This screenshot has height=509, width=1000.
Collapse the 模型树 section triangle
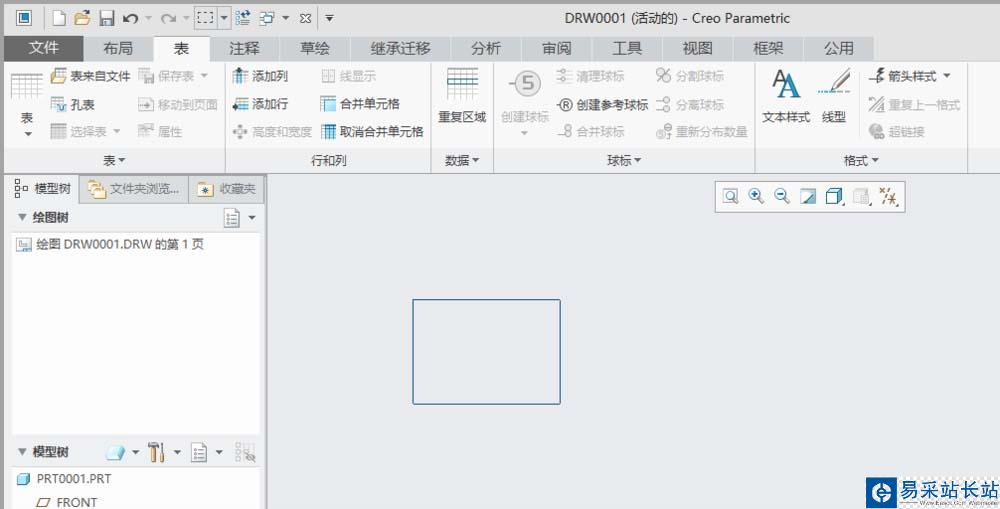click(x=22, y=452)
